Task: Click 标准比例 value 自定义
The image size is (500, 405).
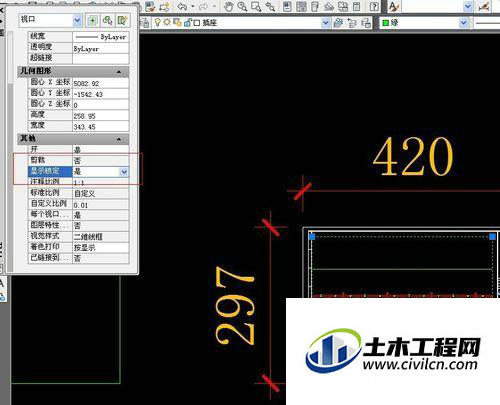Action: tap(101, 194)
